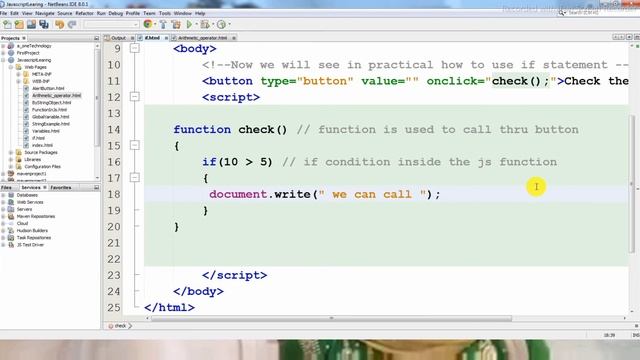Screen dimensions: 640x360
Task: Select FunctionInJs.html in project tree
Action: click(x=49, y=110)
